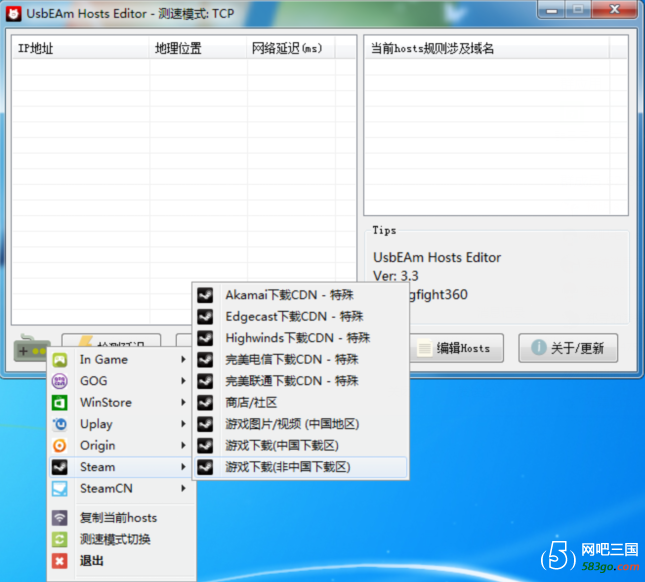This screenshot has height=582, width=645.
Task: Click the wifi icon beside 复制当前hosts
Action: (60, 518)
